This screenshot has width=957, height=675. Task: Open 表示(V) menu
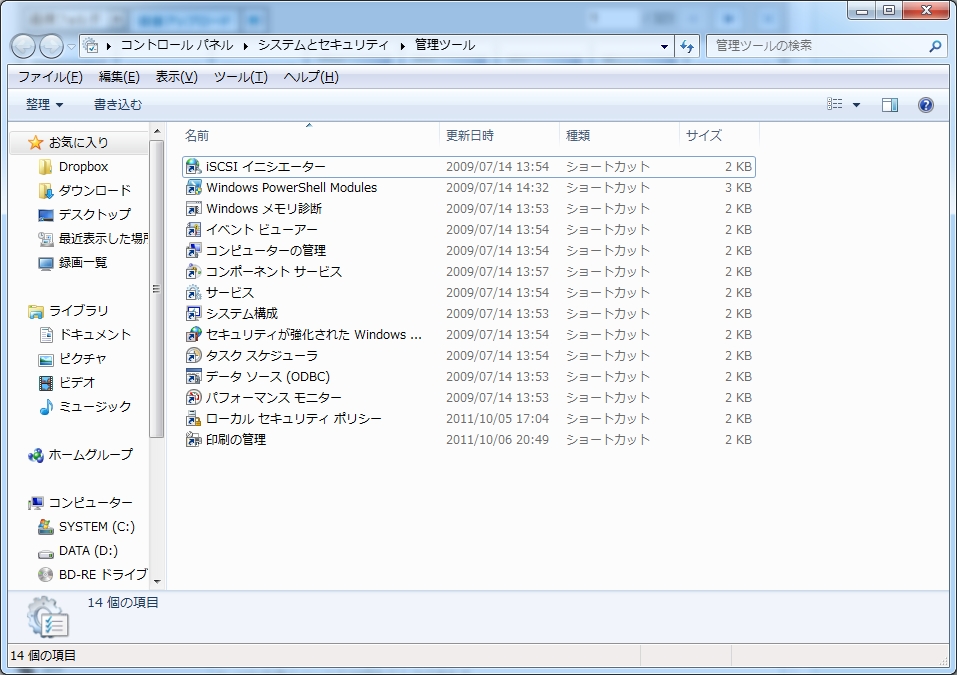[x=176, y=77]
